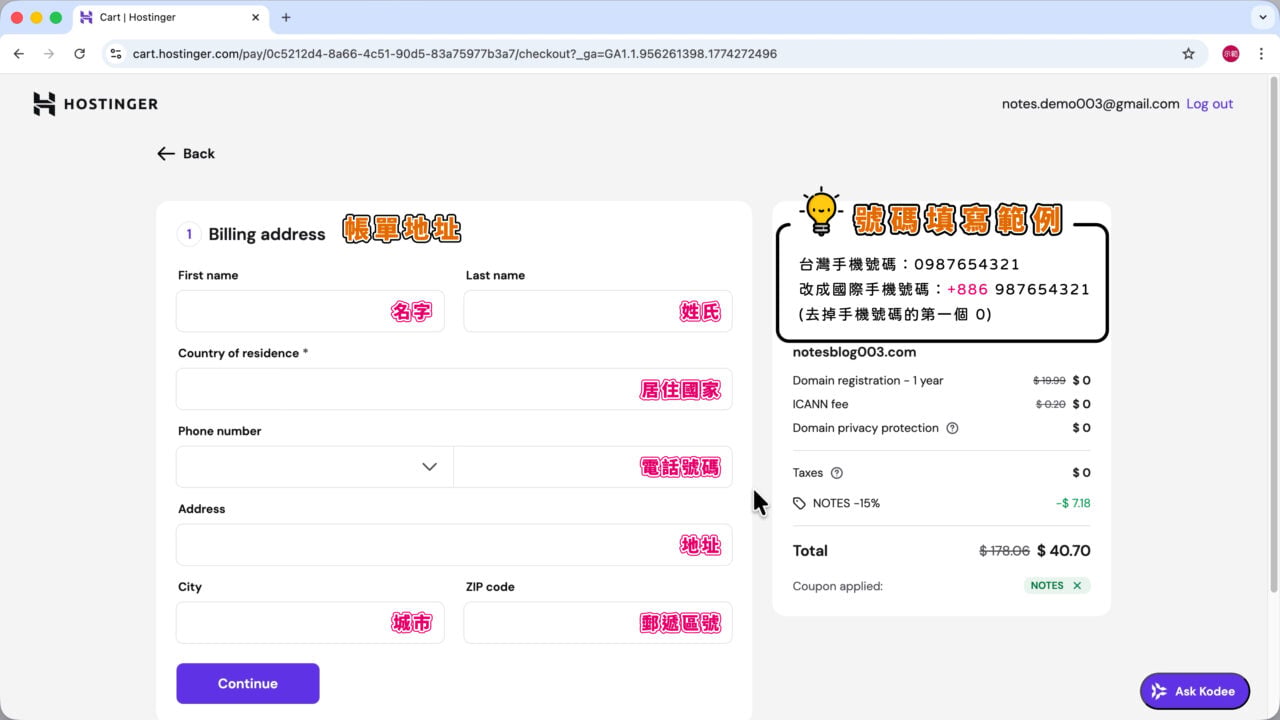Open Ask Kodee chat assistant

click(x=1194, y=691)
